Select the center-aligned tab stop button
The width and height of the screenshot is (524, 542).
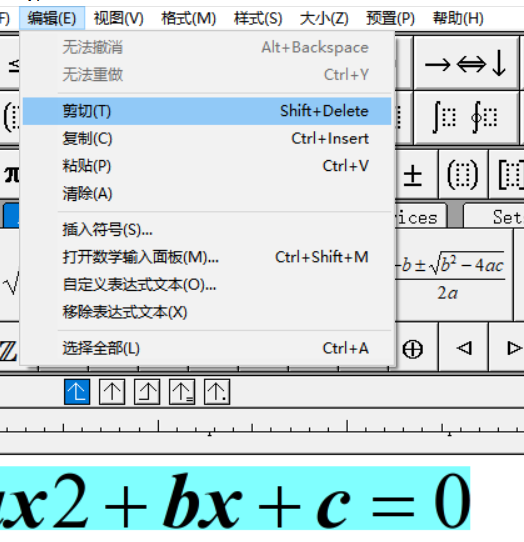pos(112,392)
